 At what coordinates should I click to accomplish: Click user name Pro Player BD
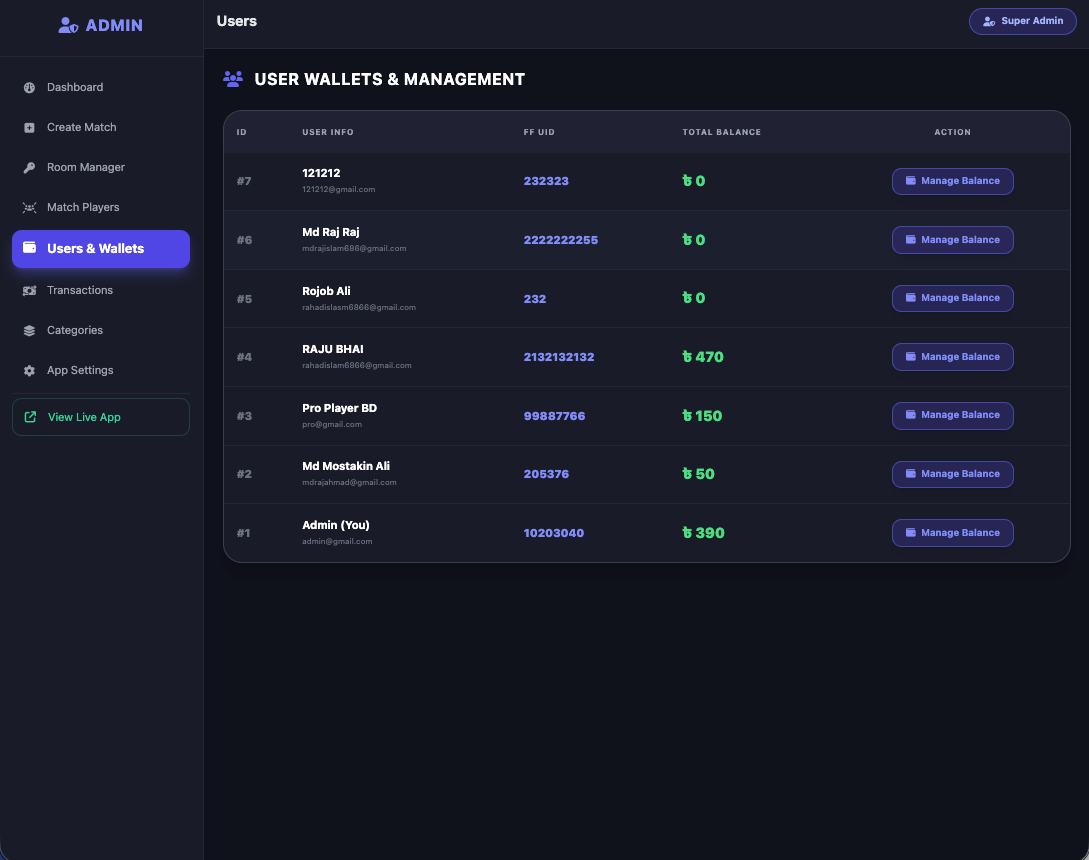tap(340, 408)
